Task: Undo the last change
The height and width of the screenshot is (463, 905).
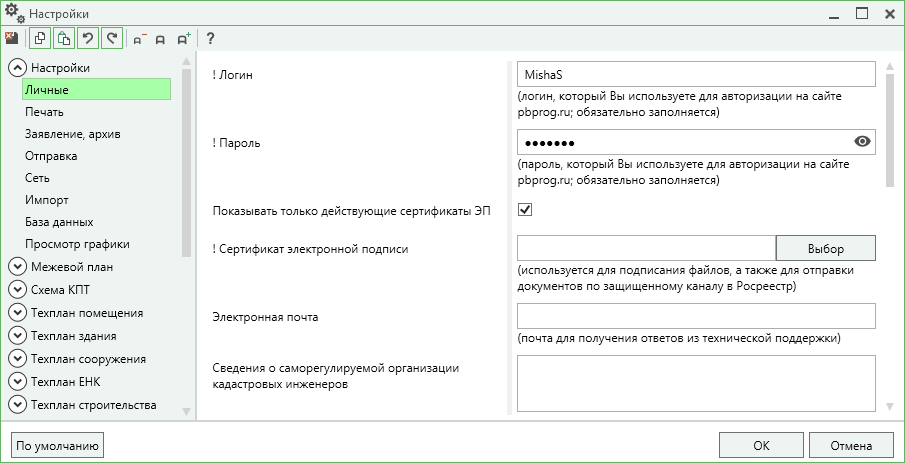Action: click(x=88, y=39)
